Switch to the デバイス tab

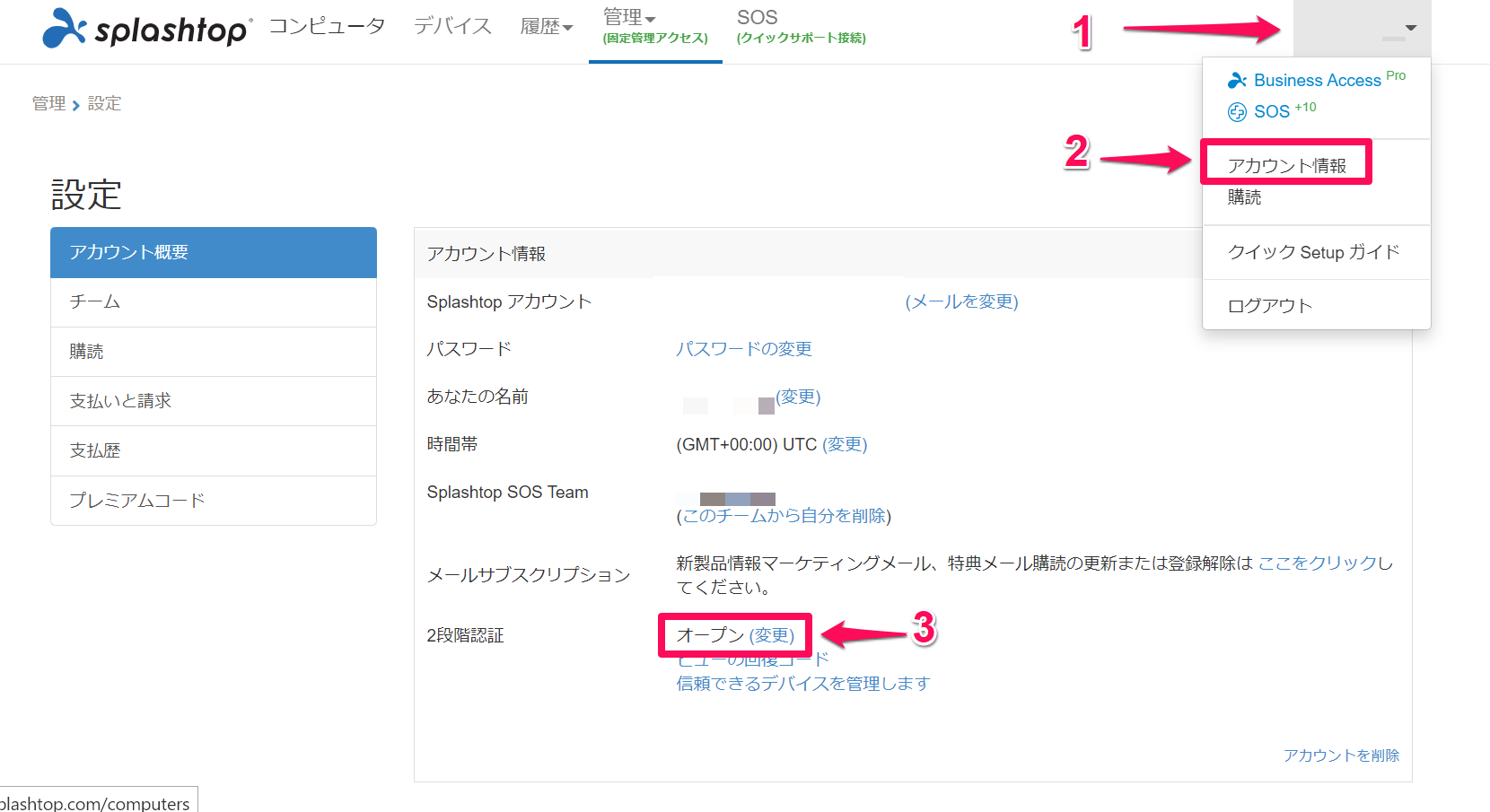click(452, 26)
